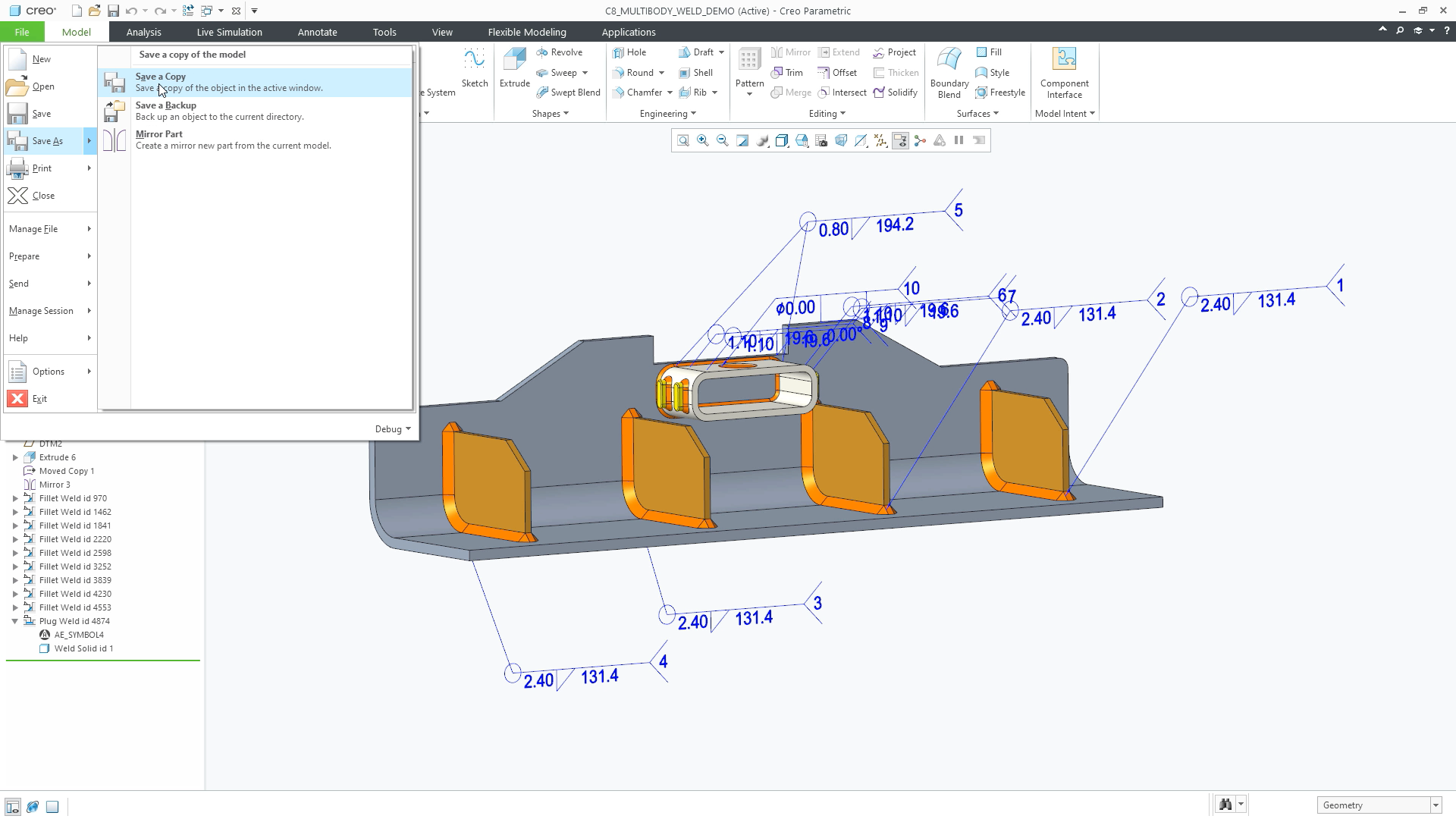Open the Pattern dropdown arrow
This screenshot has height=819, width=1456.
749,94
